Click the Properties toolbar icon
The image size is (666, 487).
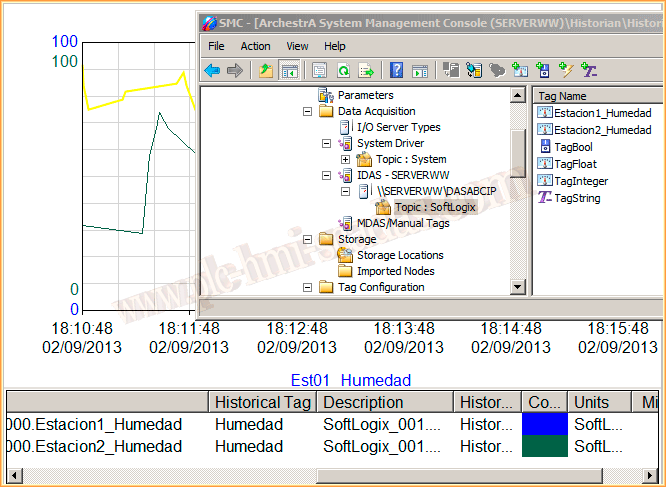(319, 70)
